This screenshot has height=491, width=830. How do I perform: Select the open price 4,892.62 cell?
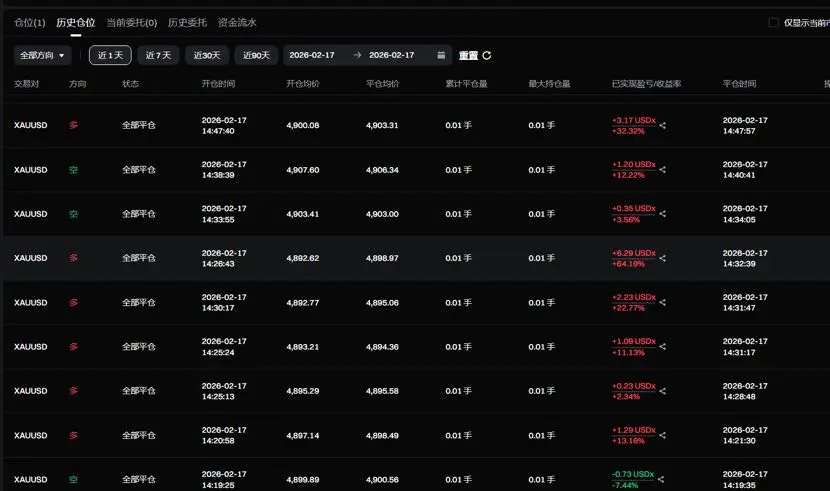coord(303,258)
